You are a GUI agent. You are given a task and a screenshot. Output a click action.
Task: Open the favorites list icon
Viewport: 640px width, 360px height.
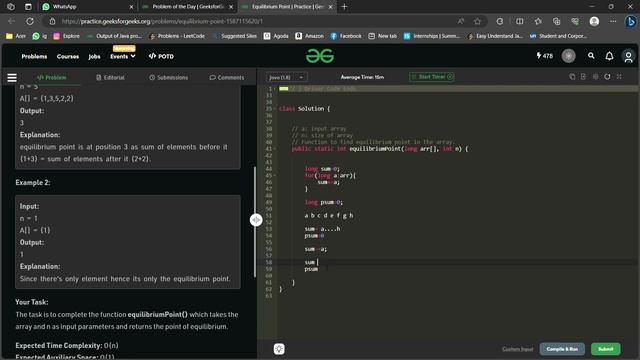pos(538,21)
